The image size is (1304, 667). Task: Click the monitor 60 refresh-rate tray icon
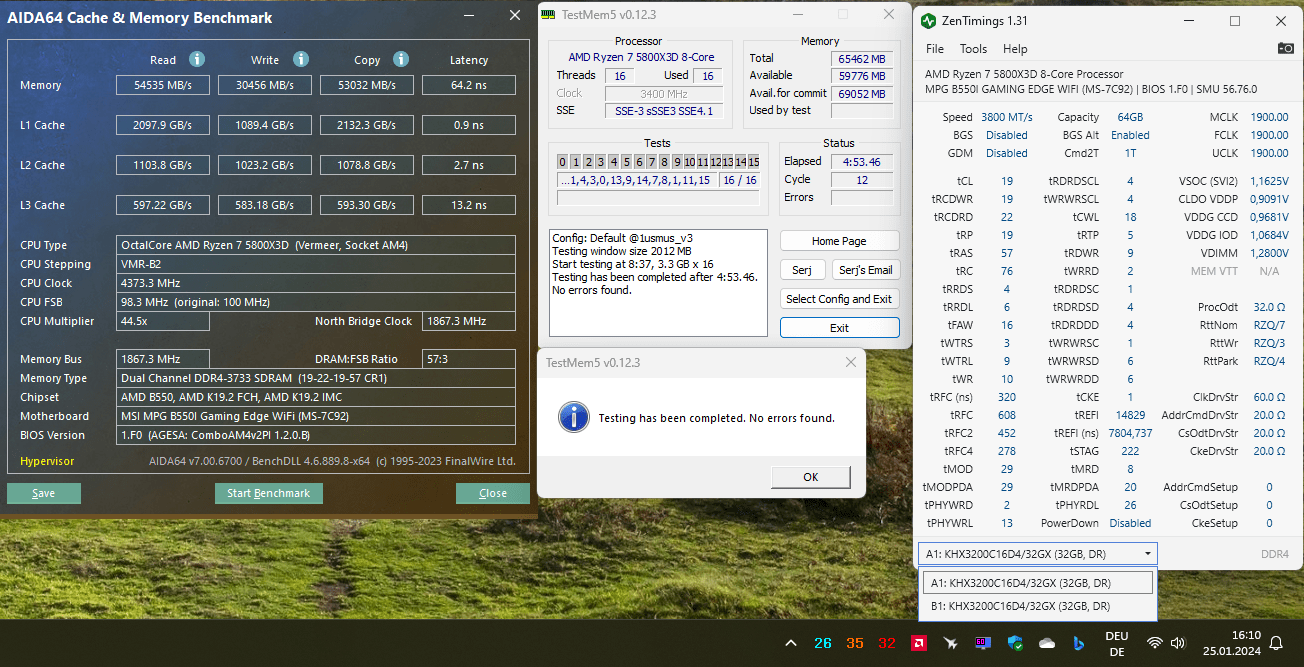[983, 643]
